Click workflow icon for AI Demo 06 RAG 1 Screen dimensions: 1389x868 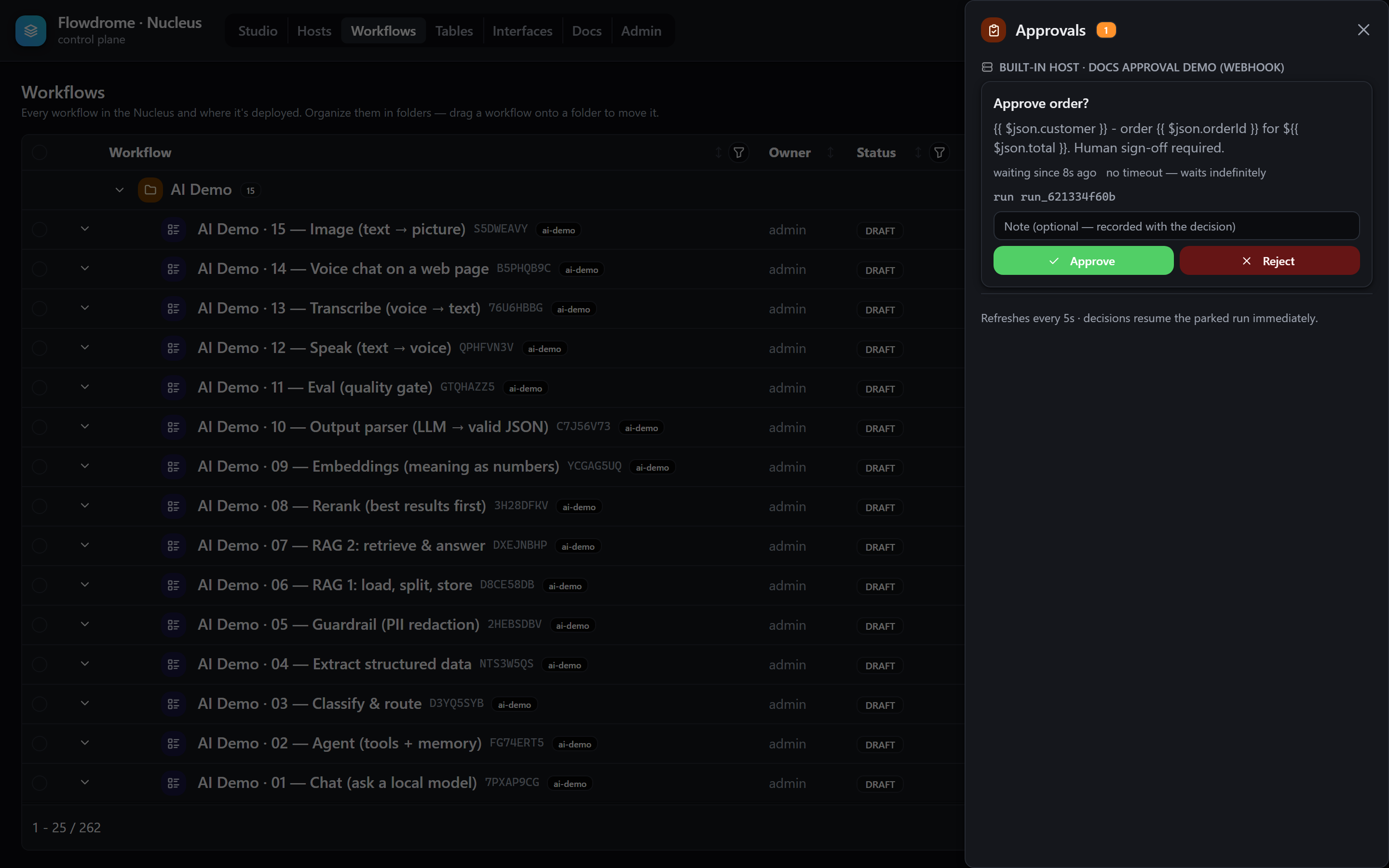[173, 585]
